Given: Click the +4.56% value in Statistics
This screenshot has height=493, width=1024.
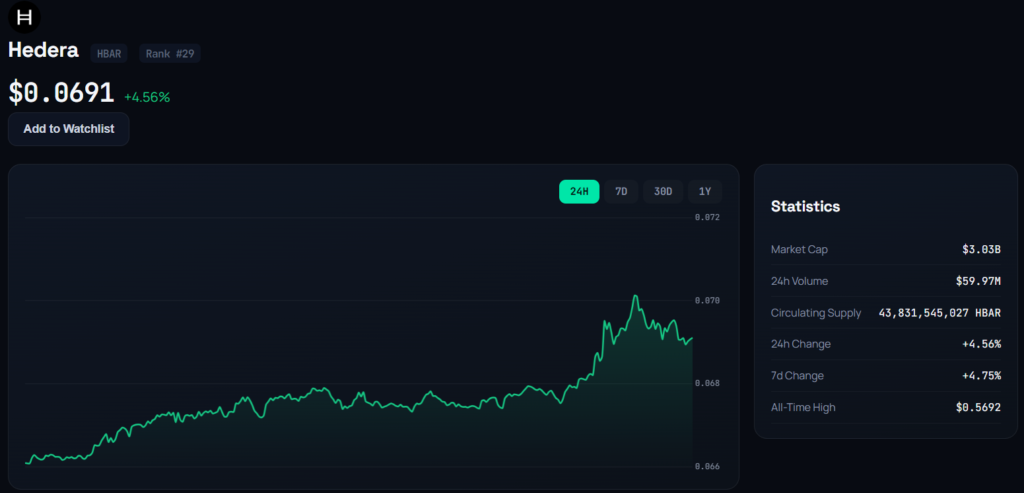Looking at the screenshot, I should [981, 344].
